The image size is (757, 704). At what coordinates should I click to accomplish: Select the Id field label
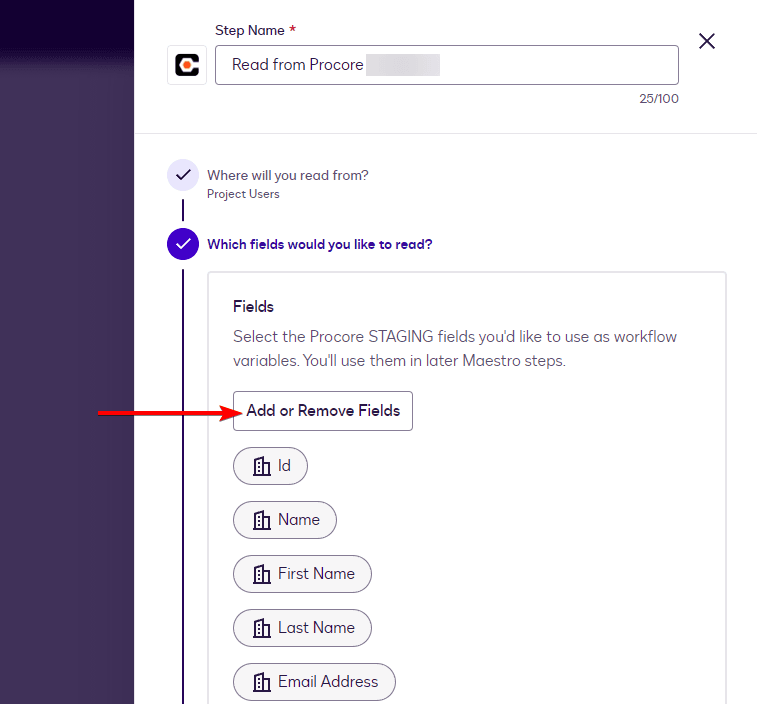tap(284, 466)
